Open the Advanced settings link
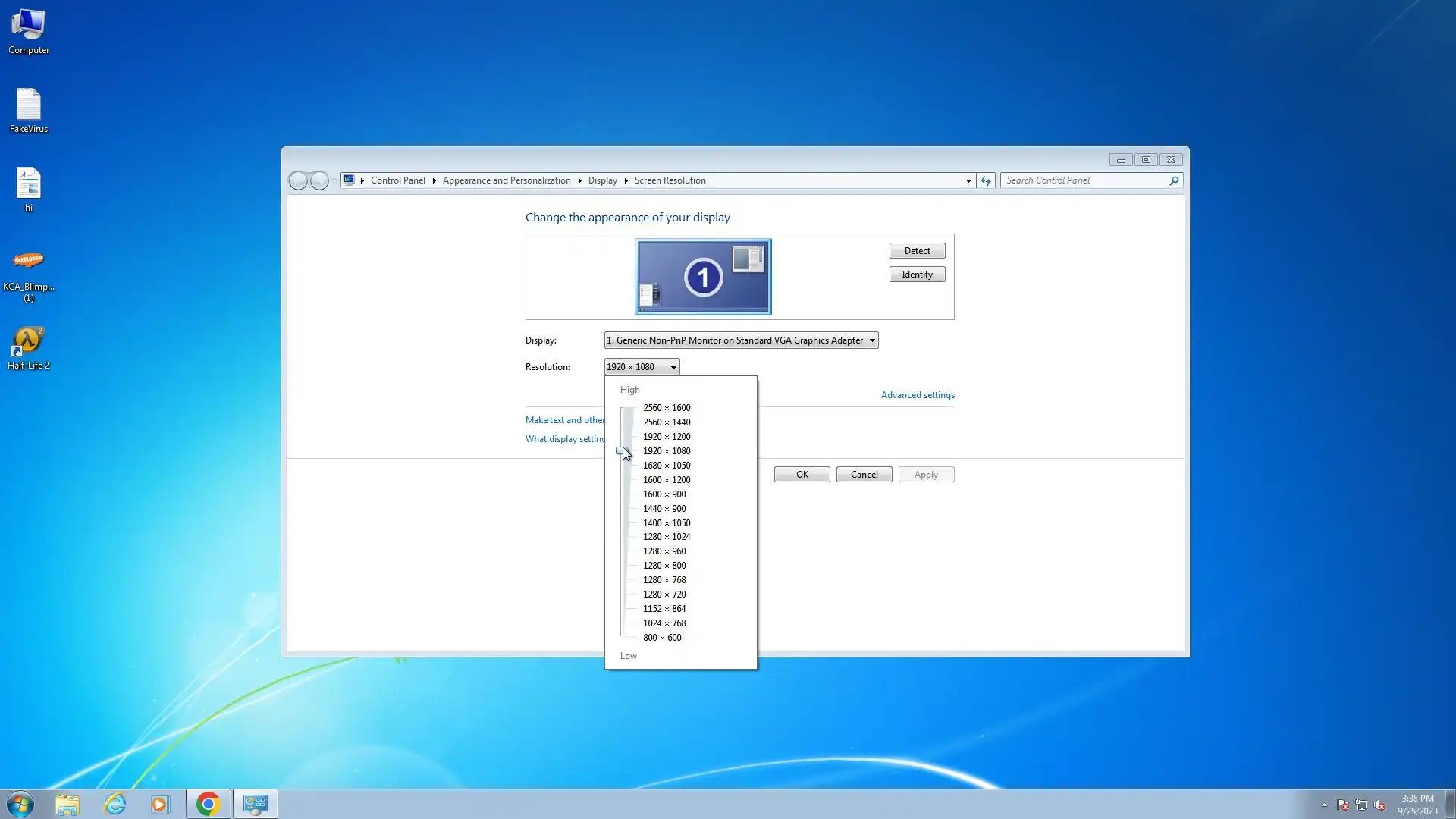 click(918, 395)
